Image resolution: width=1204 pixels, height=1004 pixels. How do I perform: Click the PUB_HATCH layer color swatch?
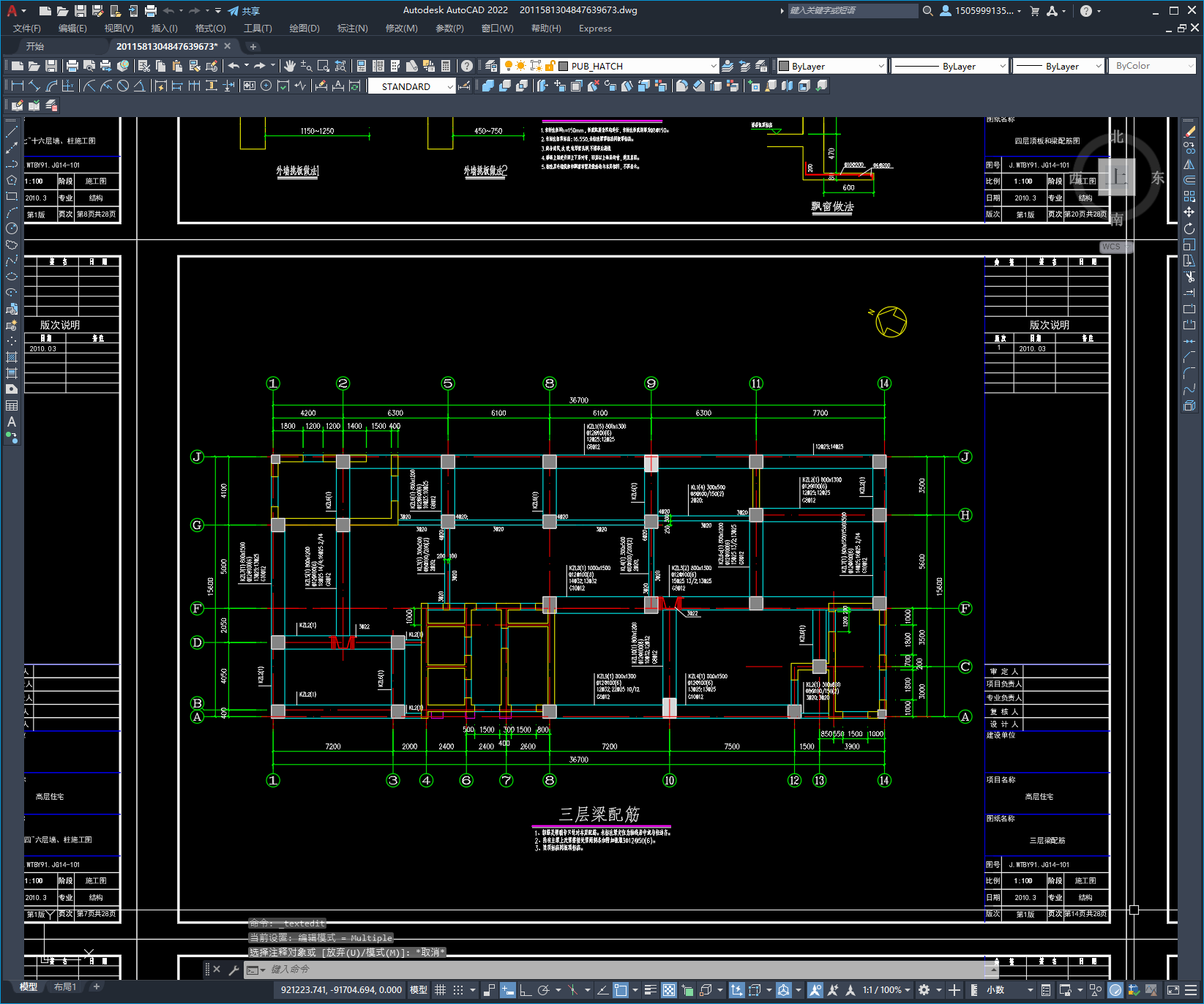click(x=563, y=66)
